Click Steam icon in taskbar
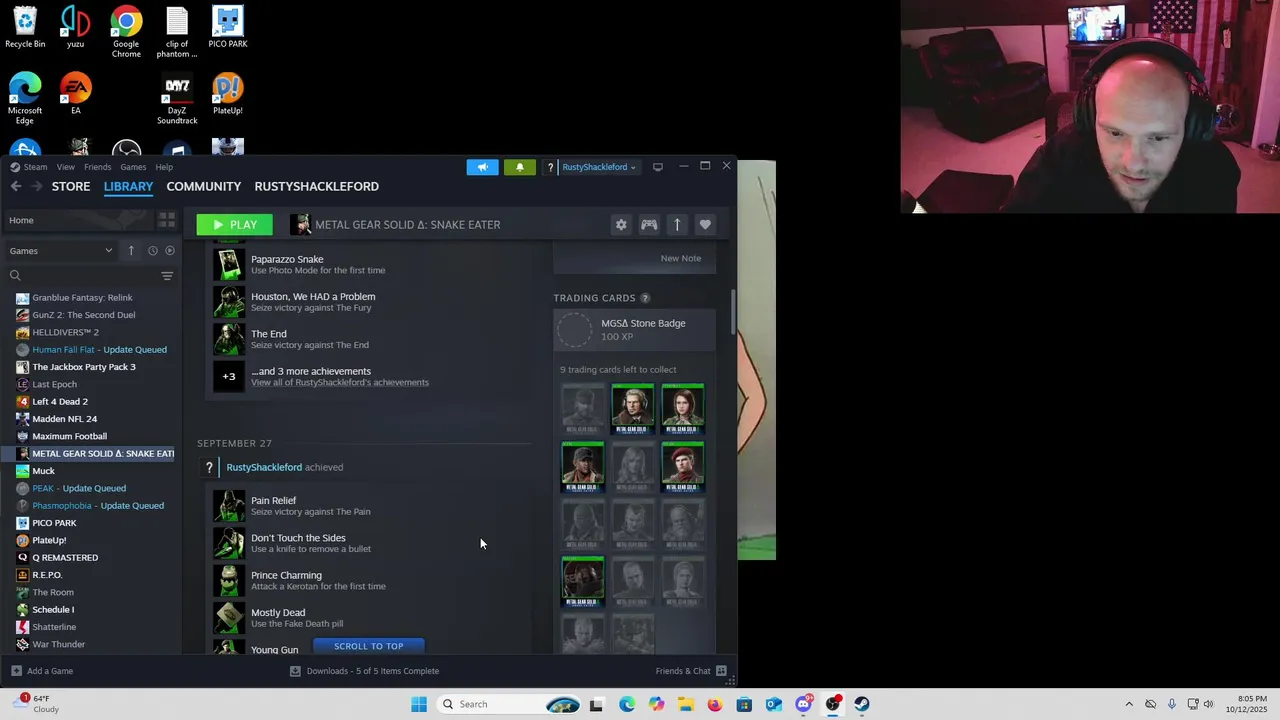The height and width of the screenshot is (720, 1280). coord(862,704)
